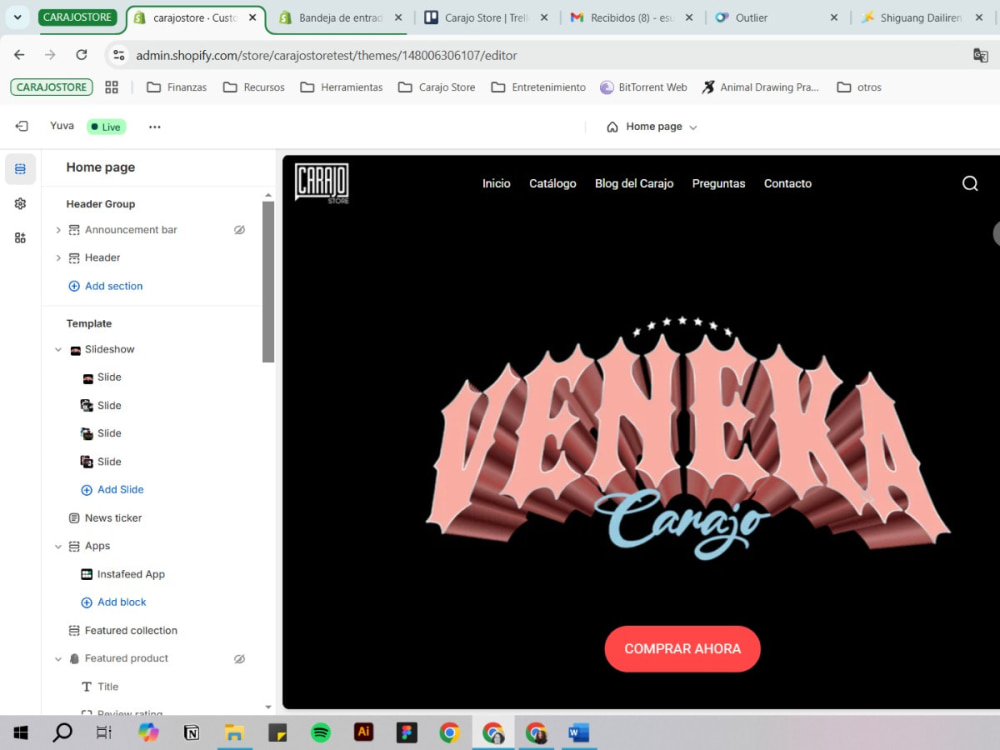Open the three-dots theme actions menu
This screenshot has width=1000, height=750.
154,127
